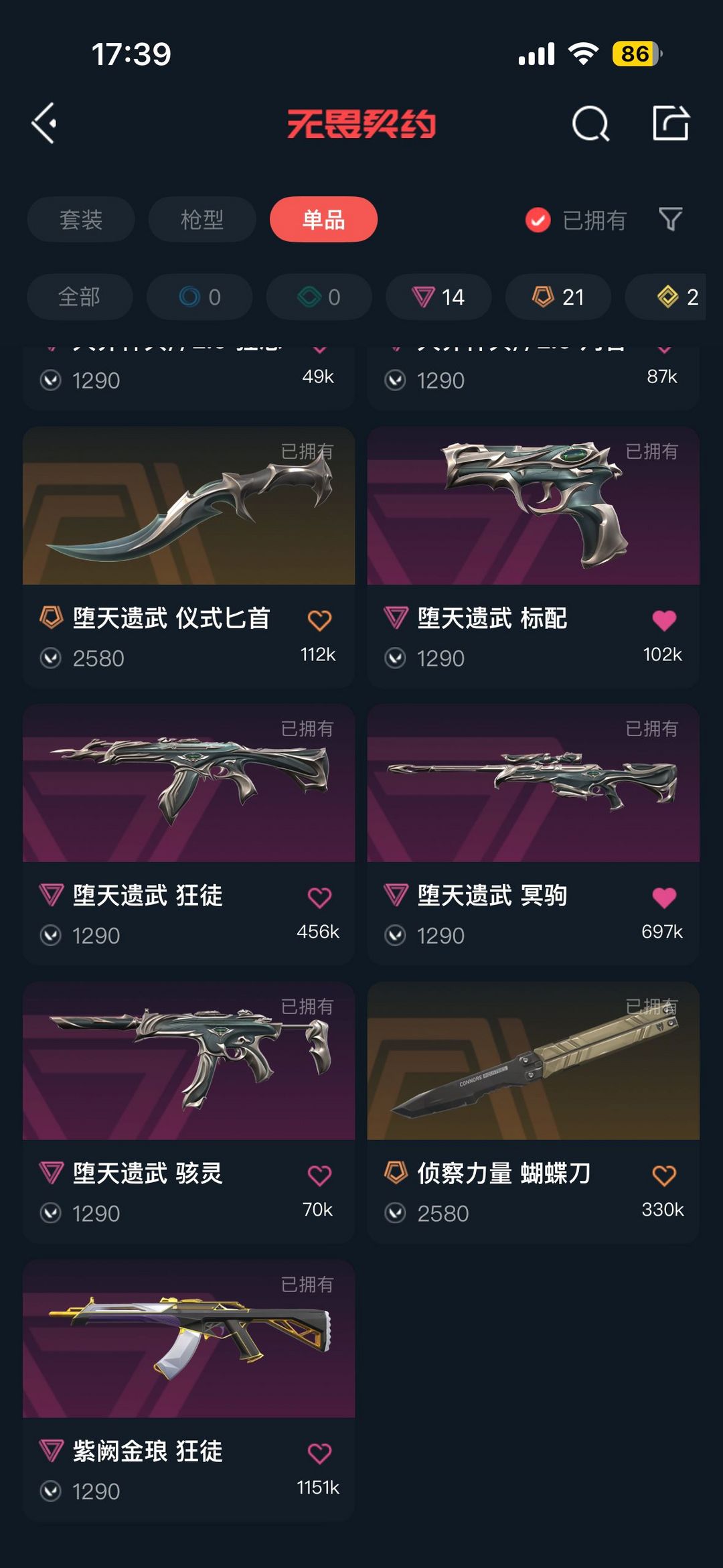Toggle the 已拥有 owned checkbox
The height and width of the screenshot is (1568, 723).
coord(538,220)
